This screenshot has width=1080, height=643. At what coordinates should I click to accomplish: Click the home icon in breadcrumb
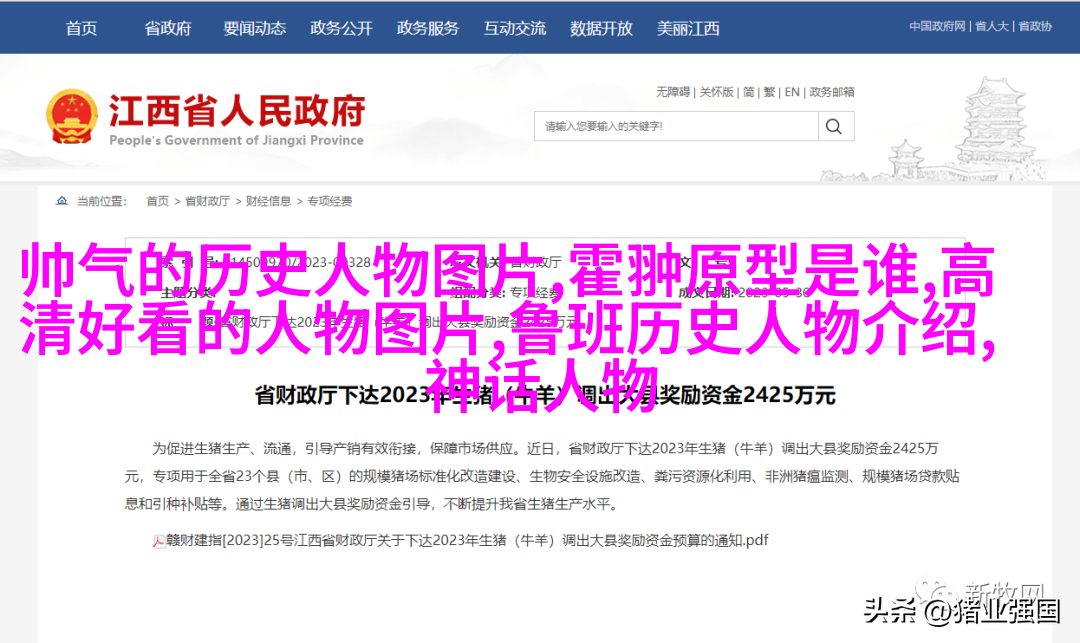(62, 201)
